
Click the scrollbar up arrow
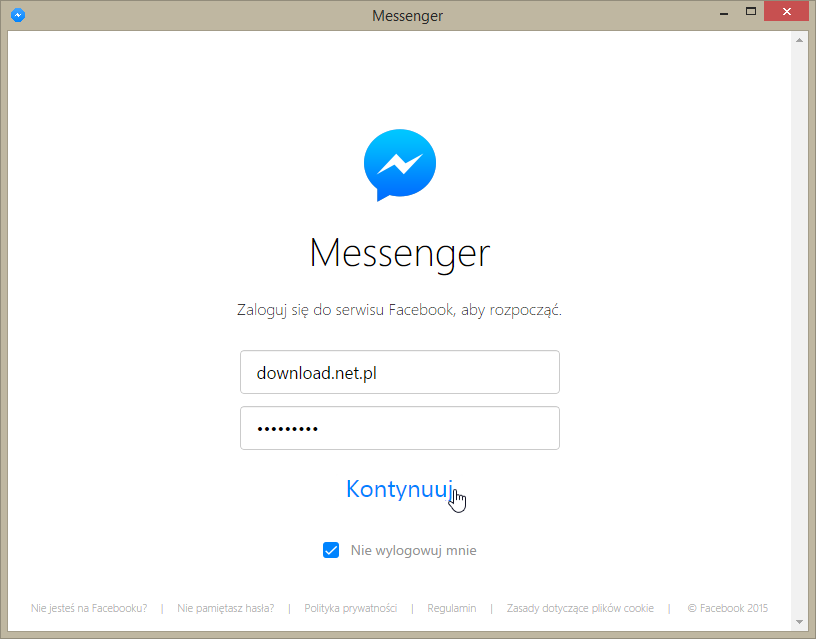[799, 40]
